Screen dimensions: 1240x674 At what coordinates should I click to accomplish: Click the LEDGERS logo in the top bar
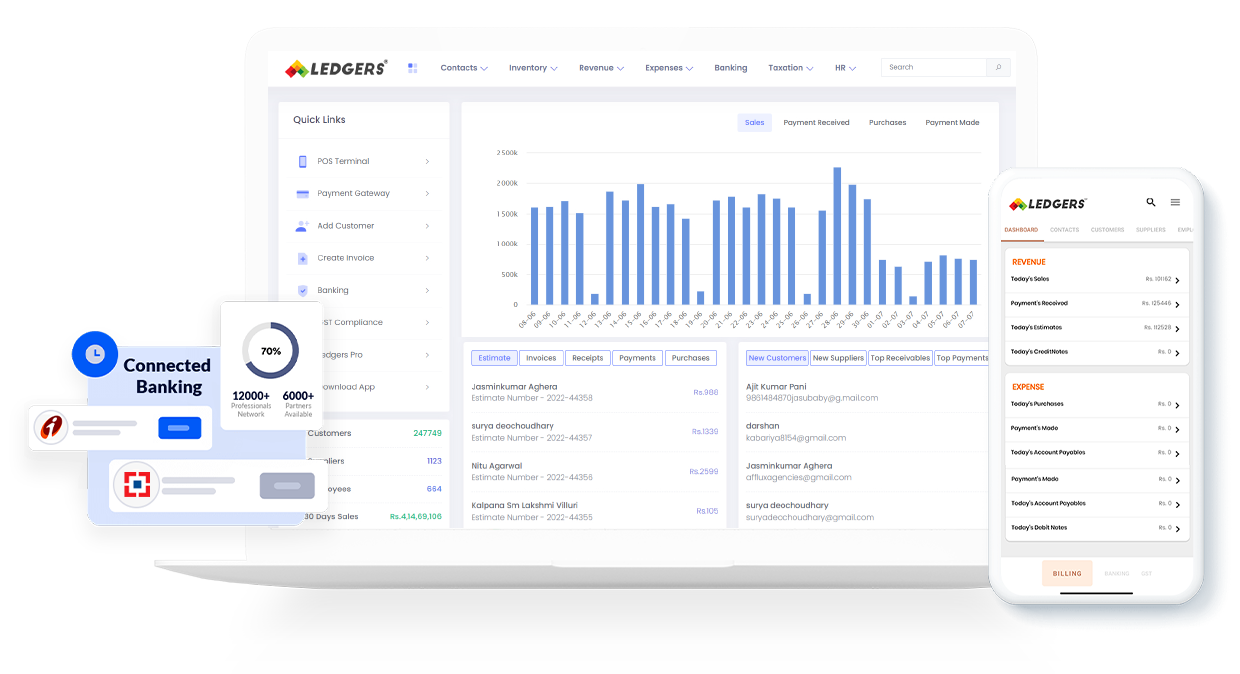coord(335,67)
